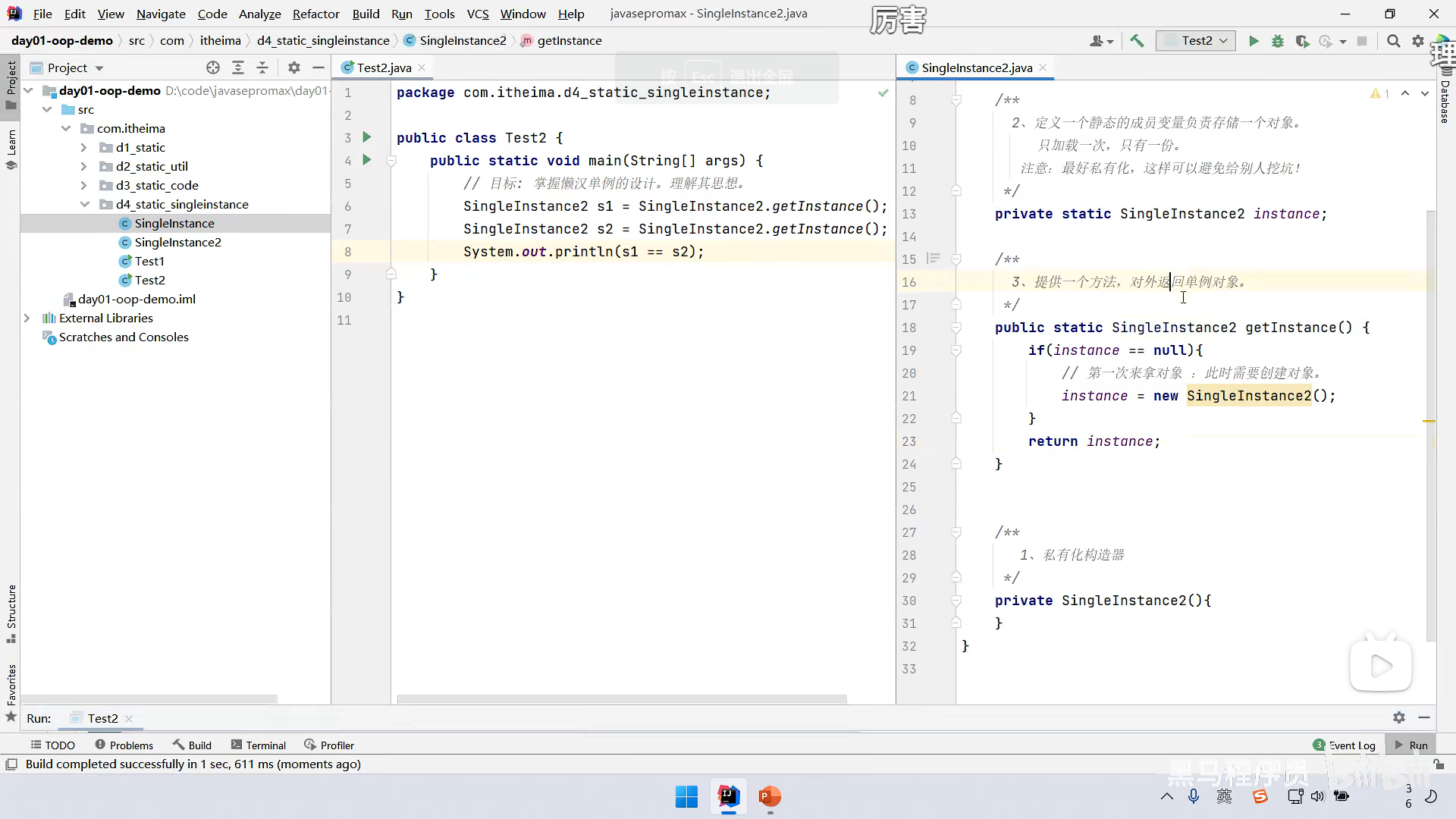Image resolution: width=1456 pixels, height=819 pixels.
Task: Click left editor horizontal scrollbar
Action: coord(621,699)
